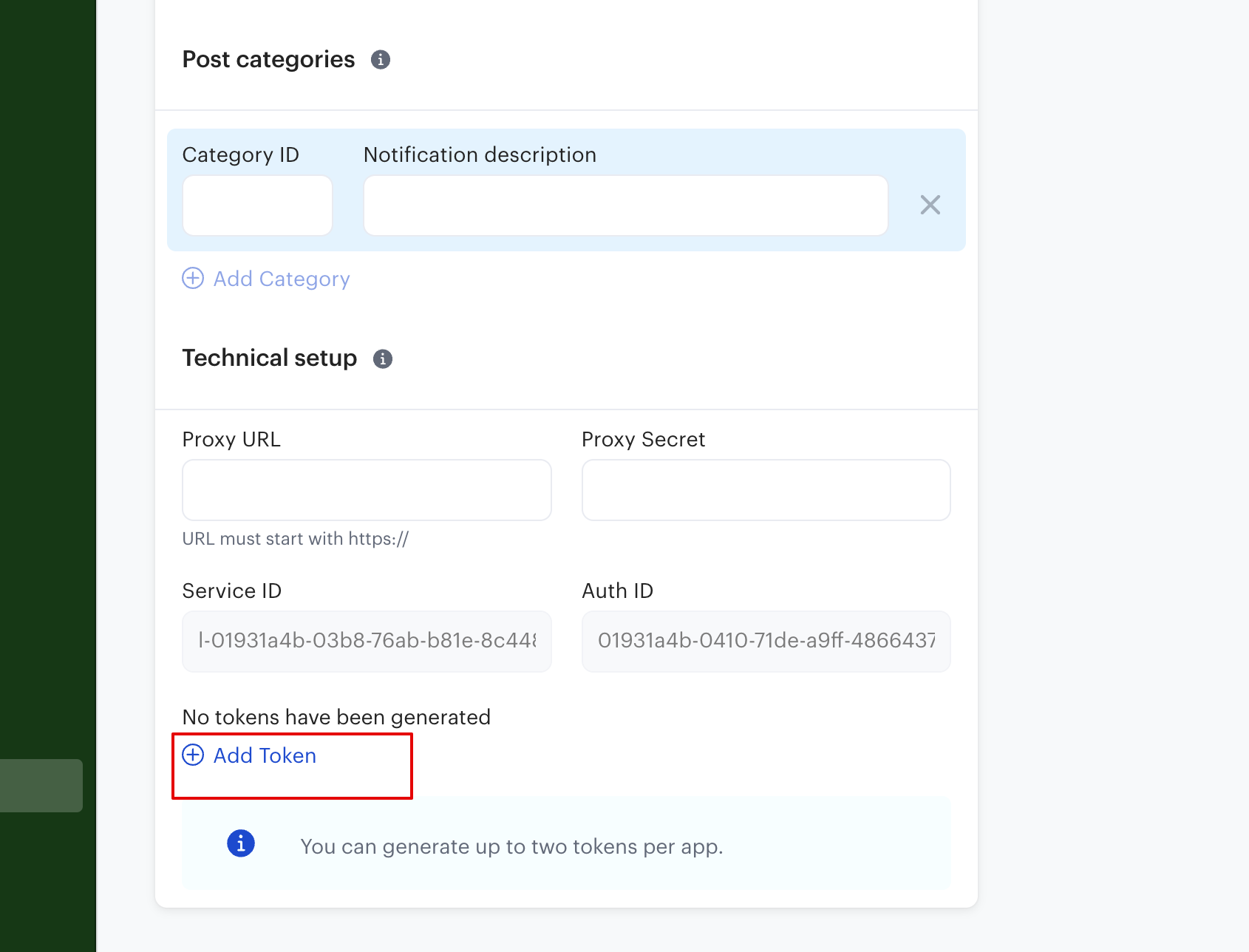Select the Proxy URL text box

coord(367,490)
